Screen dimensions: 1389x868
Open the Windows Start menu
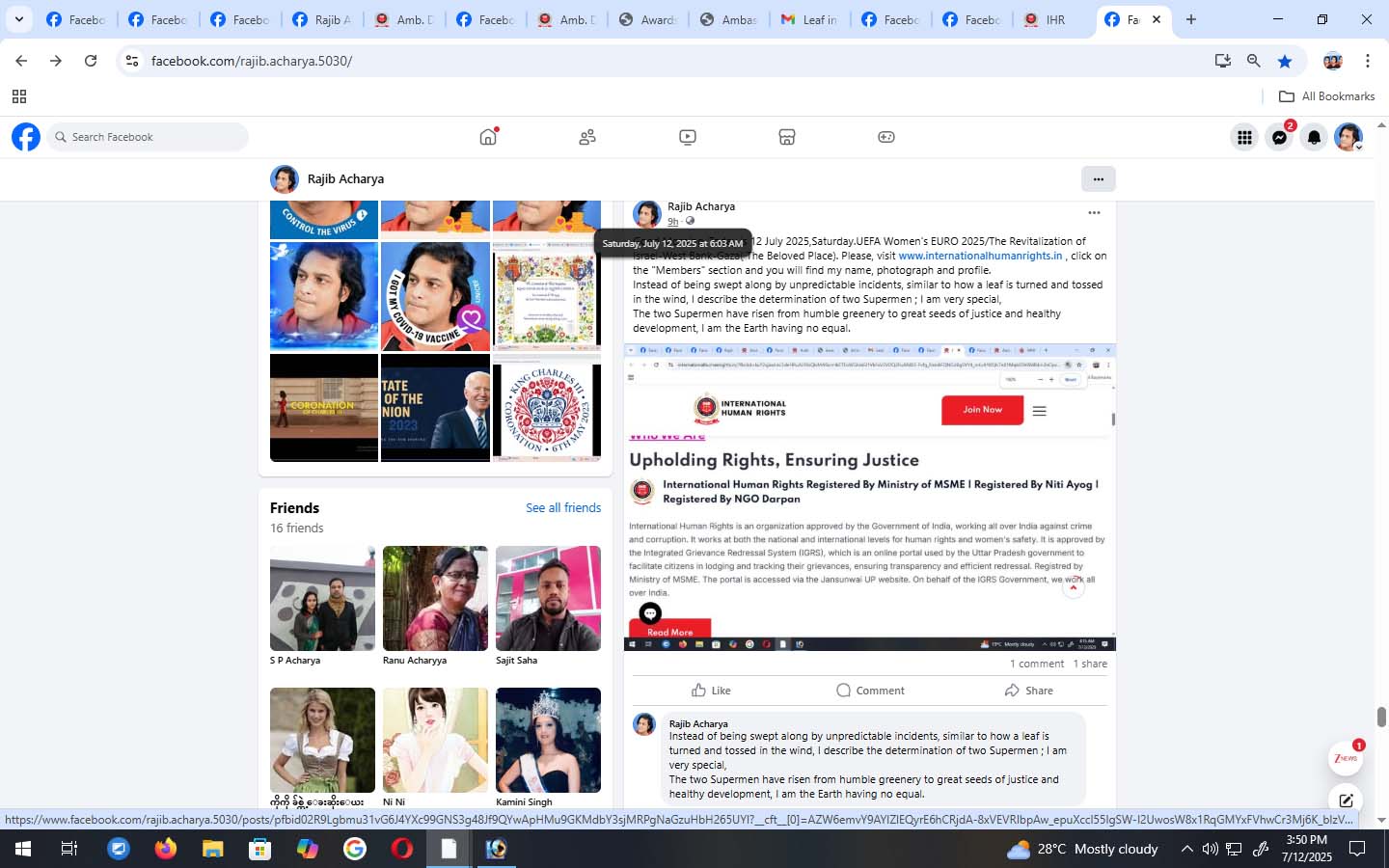[23, 849]
